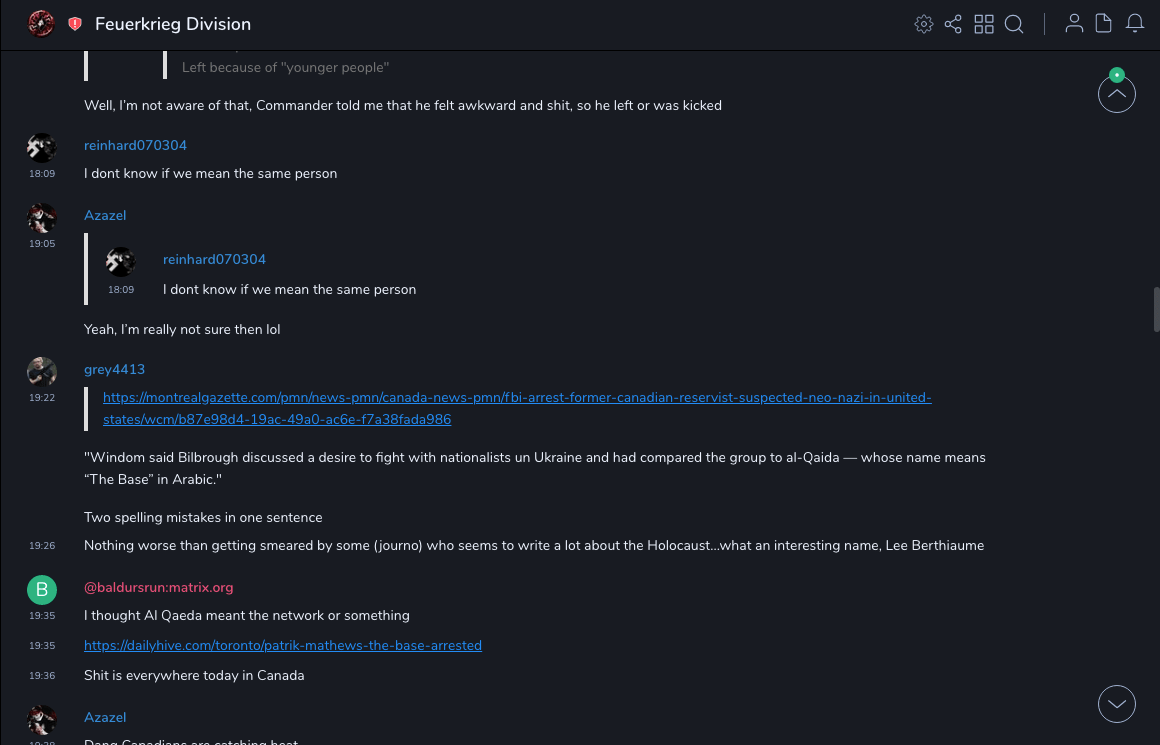Open the member list person icon
Image resolution: width=1160 pixels, height=745 pixels.
[x=1074, y=24]
